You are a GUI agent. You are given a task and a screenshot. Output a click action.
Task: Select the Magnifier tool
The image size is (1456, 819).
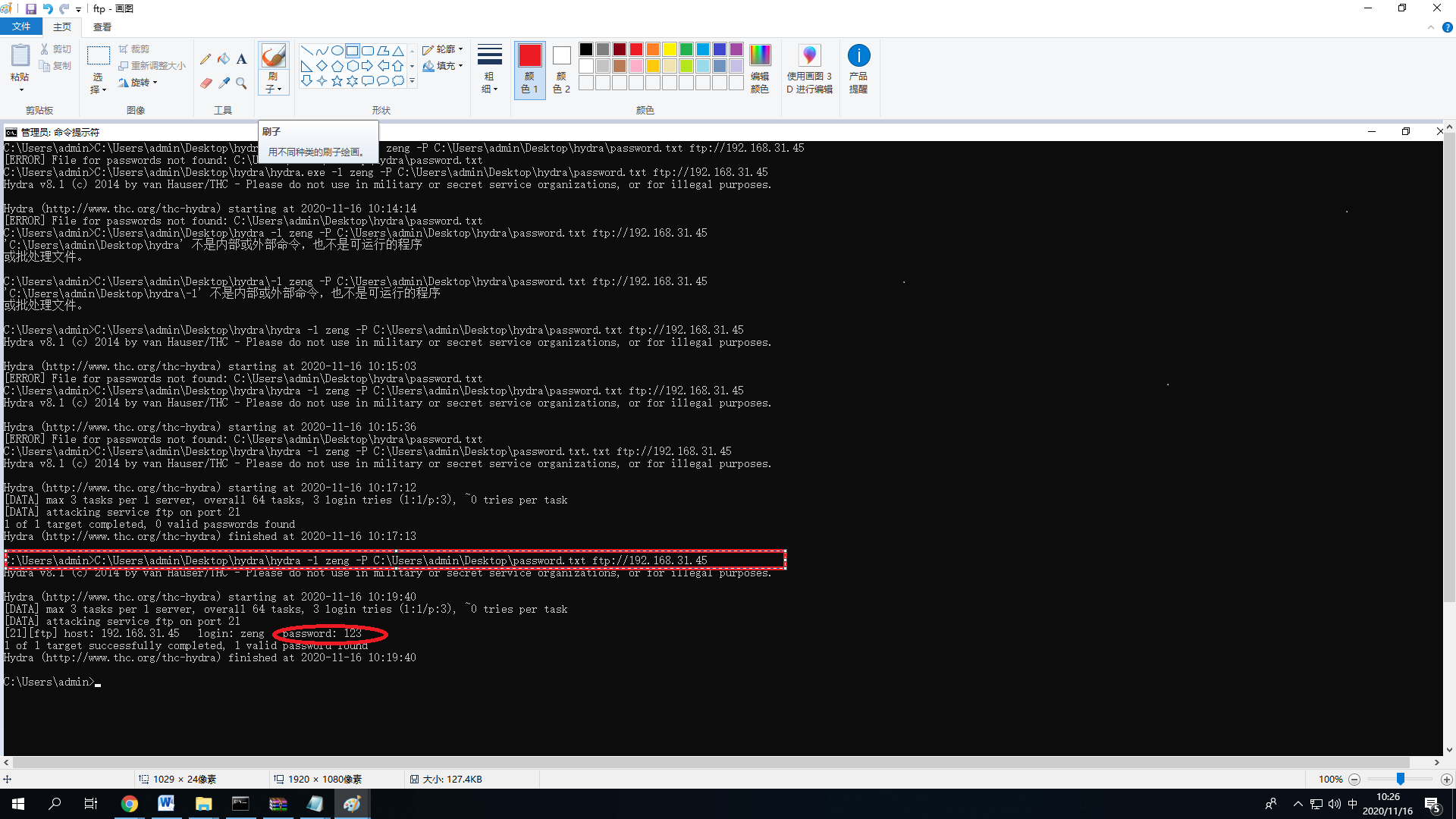coord(241,83)
